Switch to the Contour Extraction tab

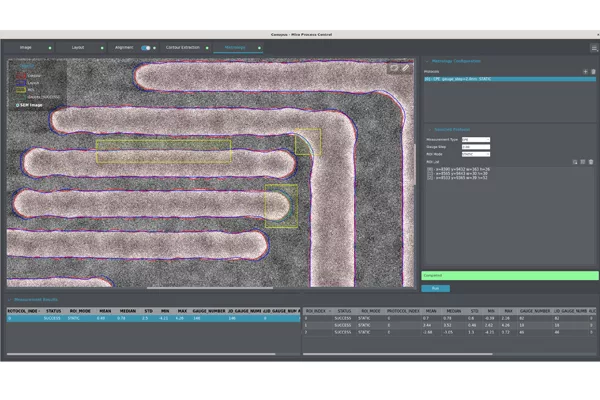183,47
